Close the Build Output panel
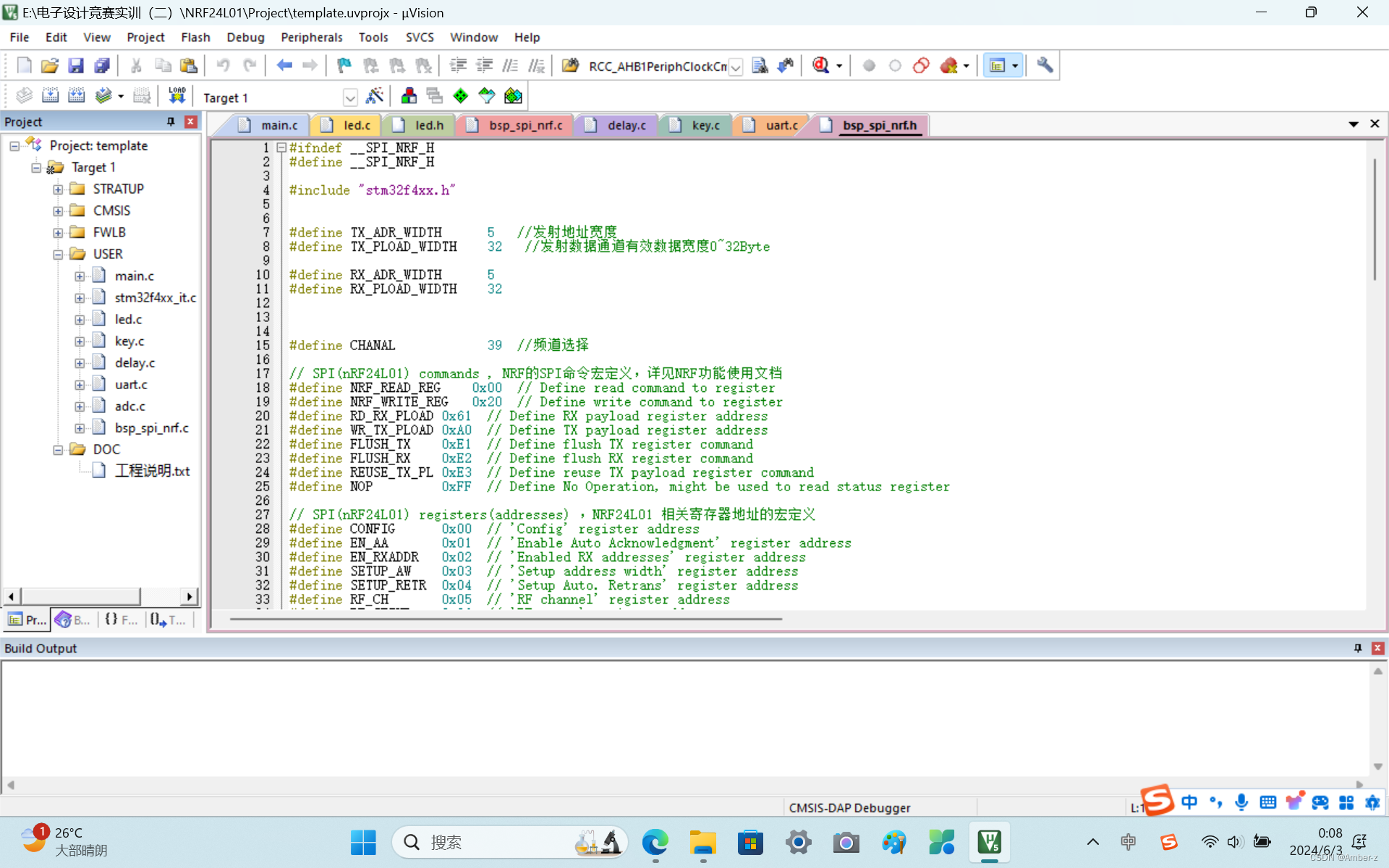Image resolution: width=1389 pixels, height=868 pixels. [x=1377, y=648]
